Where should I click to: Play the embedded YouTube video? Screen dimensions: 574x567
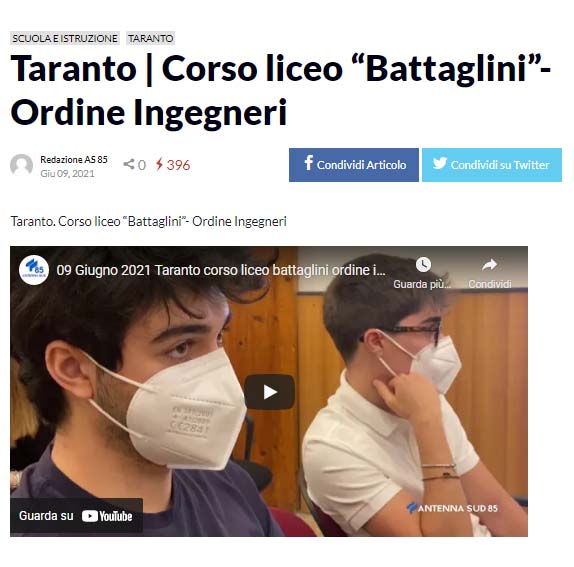(x=269, y=392)
